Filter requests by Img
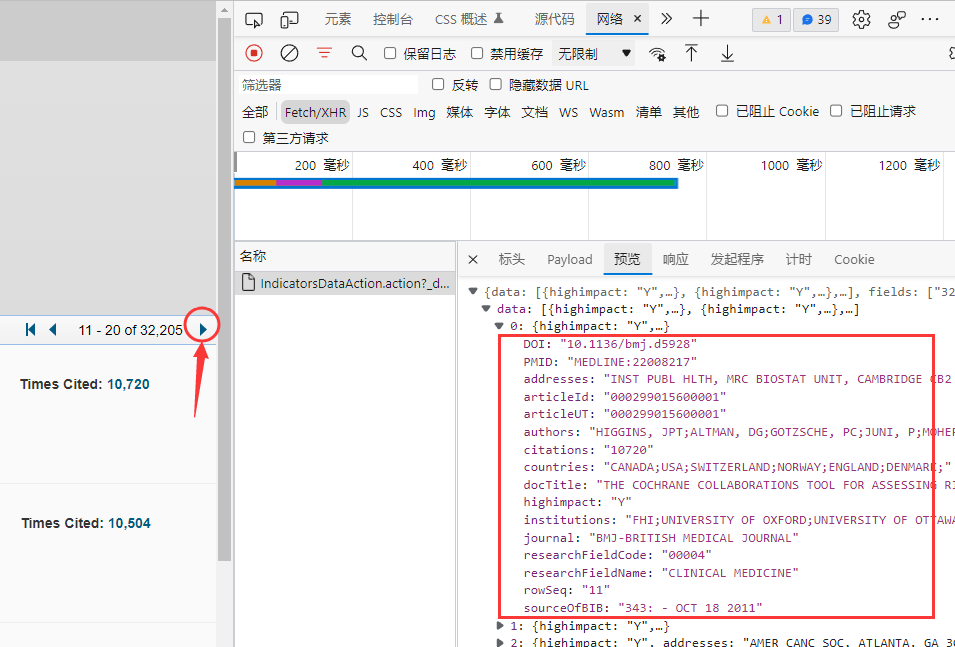The height and width of the screenshot is (647, 955). [x=424, y=112]
